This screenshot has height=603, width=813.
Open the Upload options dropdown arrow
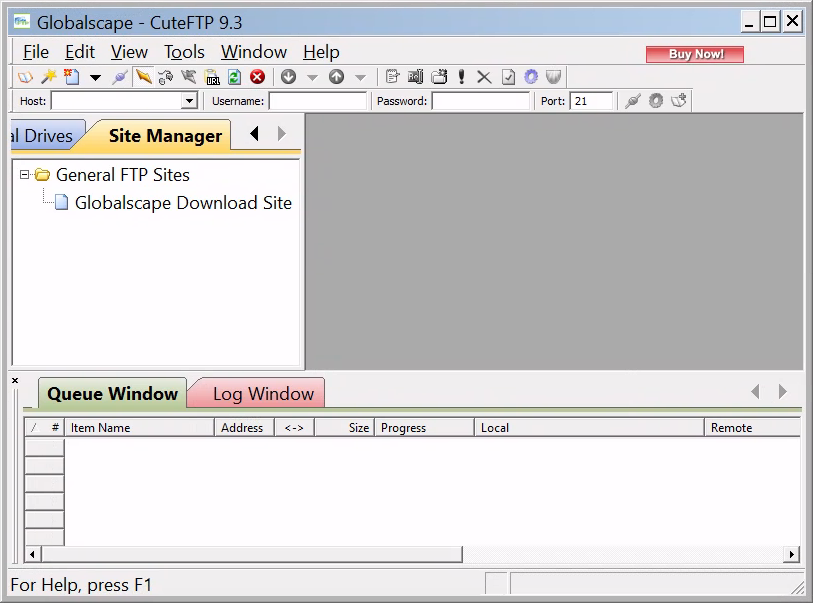pyautogui.click(x=360, y=78)
